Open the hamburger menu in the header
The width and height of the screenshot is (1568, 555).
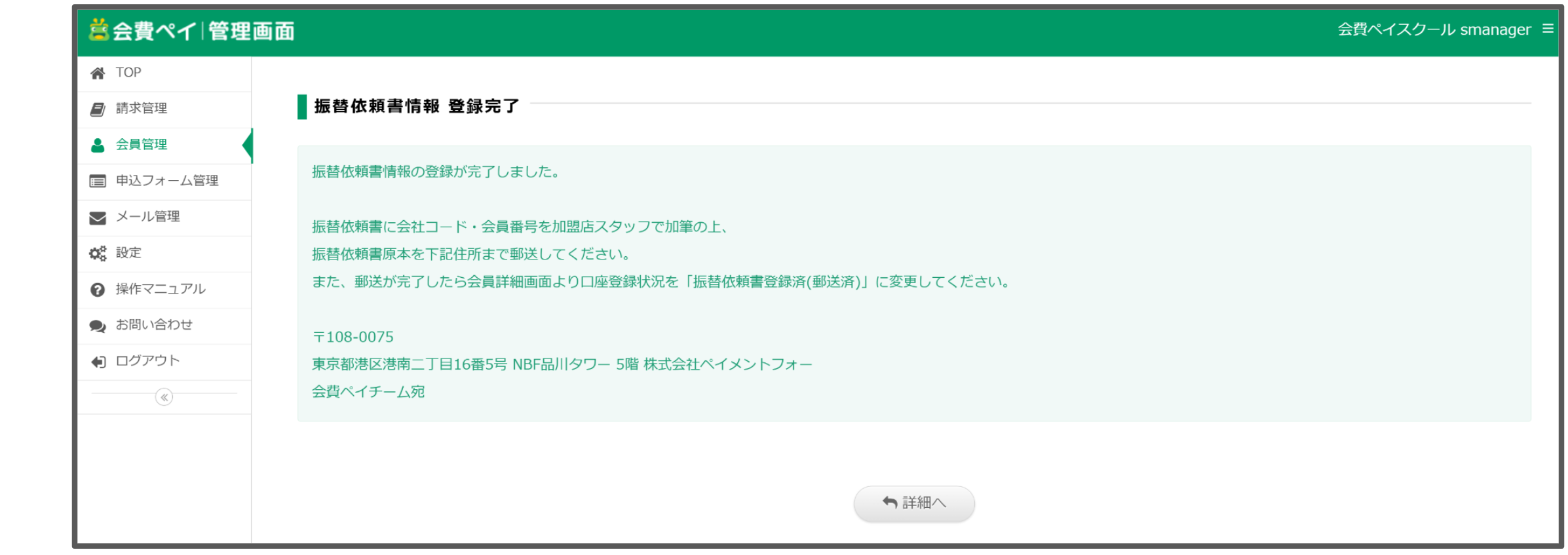(x=1548, y=29)
